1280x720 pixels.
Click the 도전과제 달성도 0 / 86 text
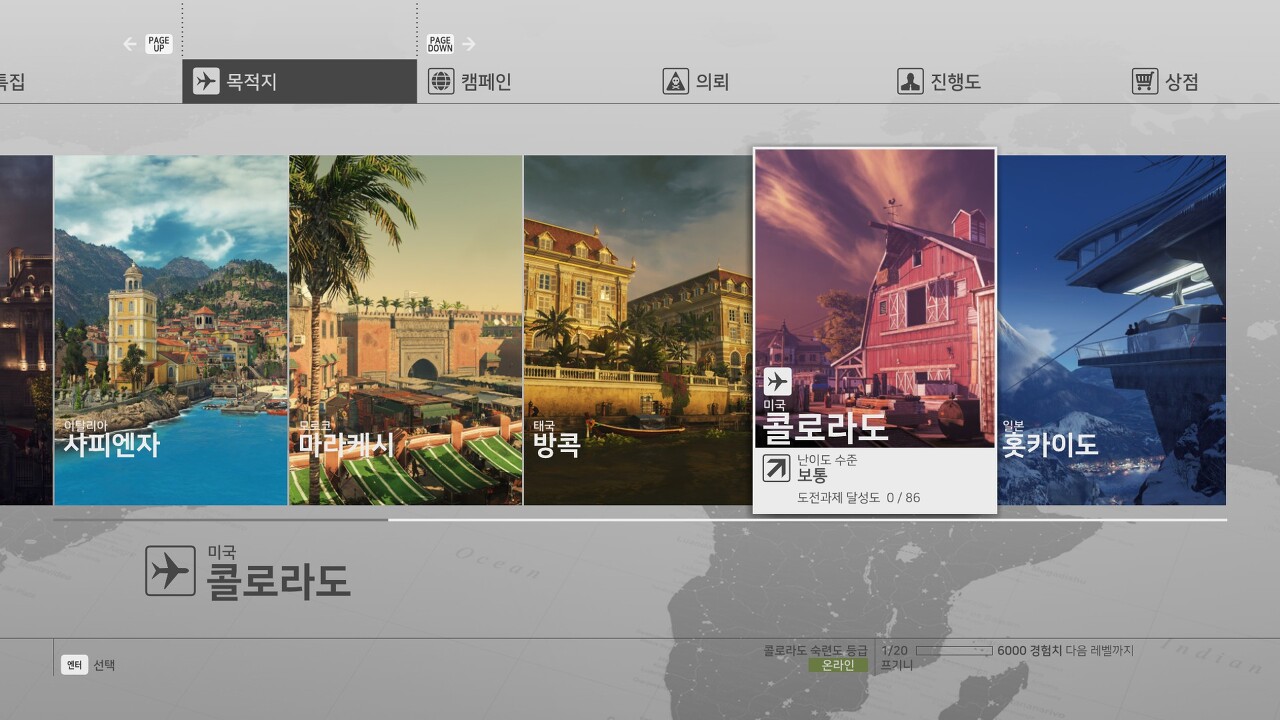858,497
